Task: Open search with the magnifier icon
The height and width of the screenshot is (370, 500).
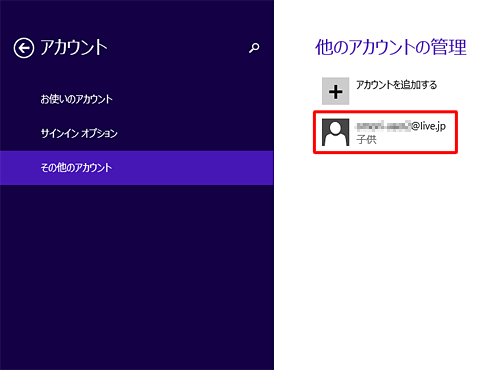Action: click(x=254, y=48)
